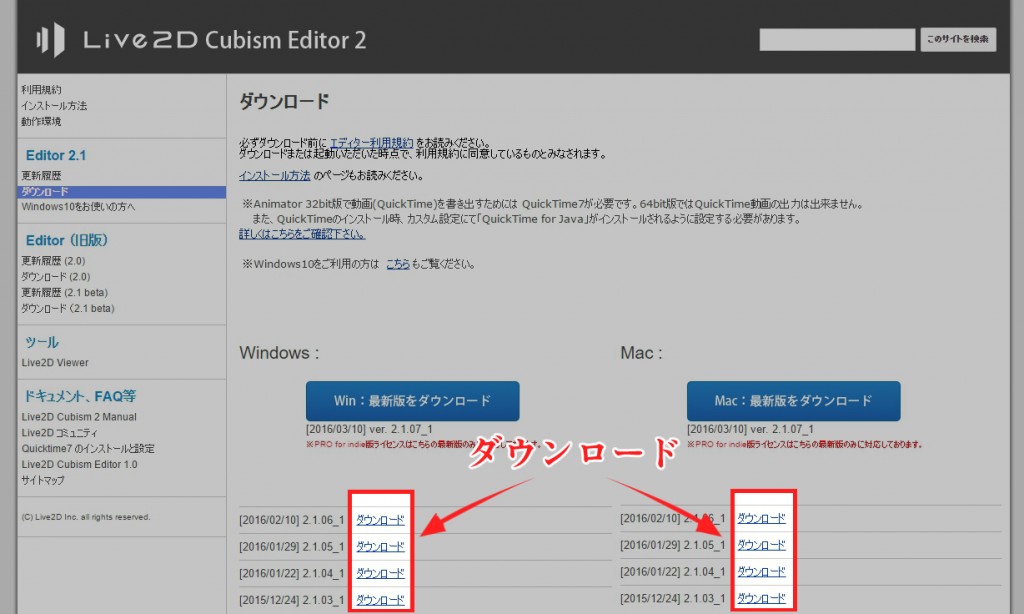
Task: Open Live2D Viewer sidebar link
Action: (55, 363)
